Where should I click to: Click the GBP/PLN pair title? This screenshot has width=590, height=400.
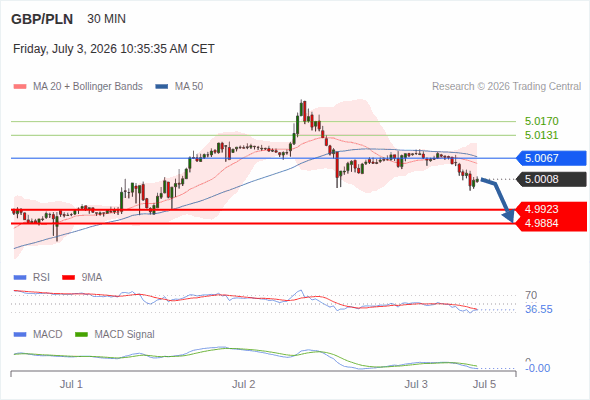[x=42, y=19]
